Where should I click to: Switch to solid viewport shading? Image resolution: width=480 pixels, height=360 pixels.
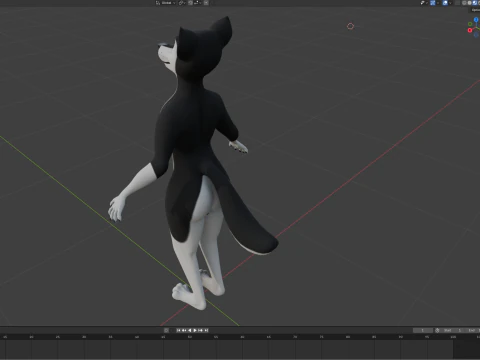click(469, 3)
